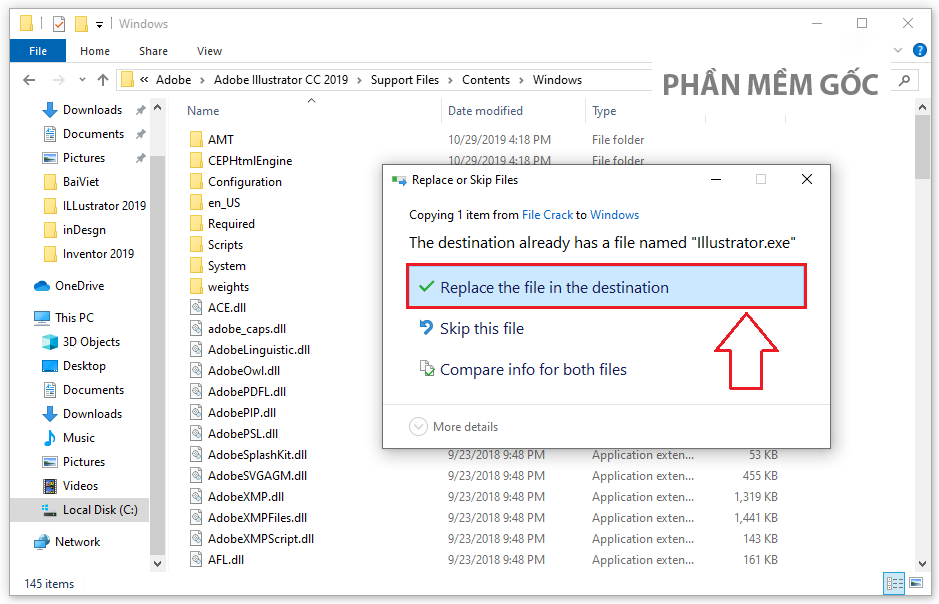The image size is (939, 604).
Task: Select Compare info for both files
Action: tap(533, 369)
